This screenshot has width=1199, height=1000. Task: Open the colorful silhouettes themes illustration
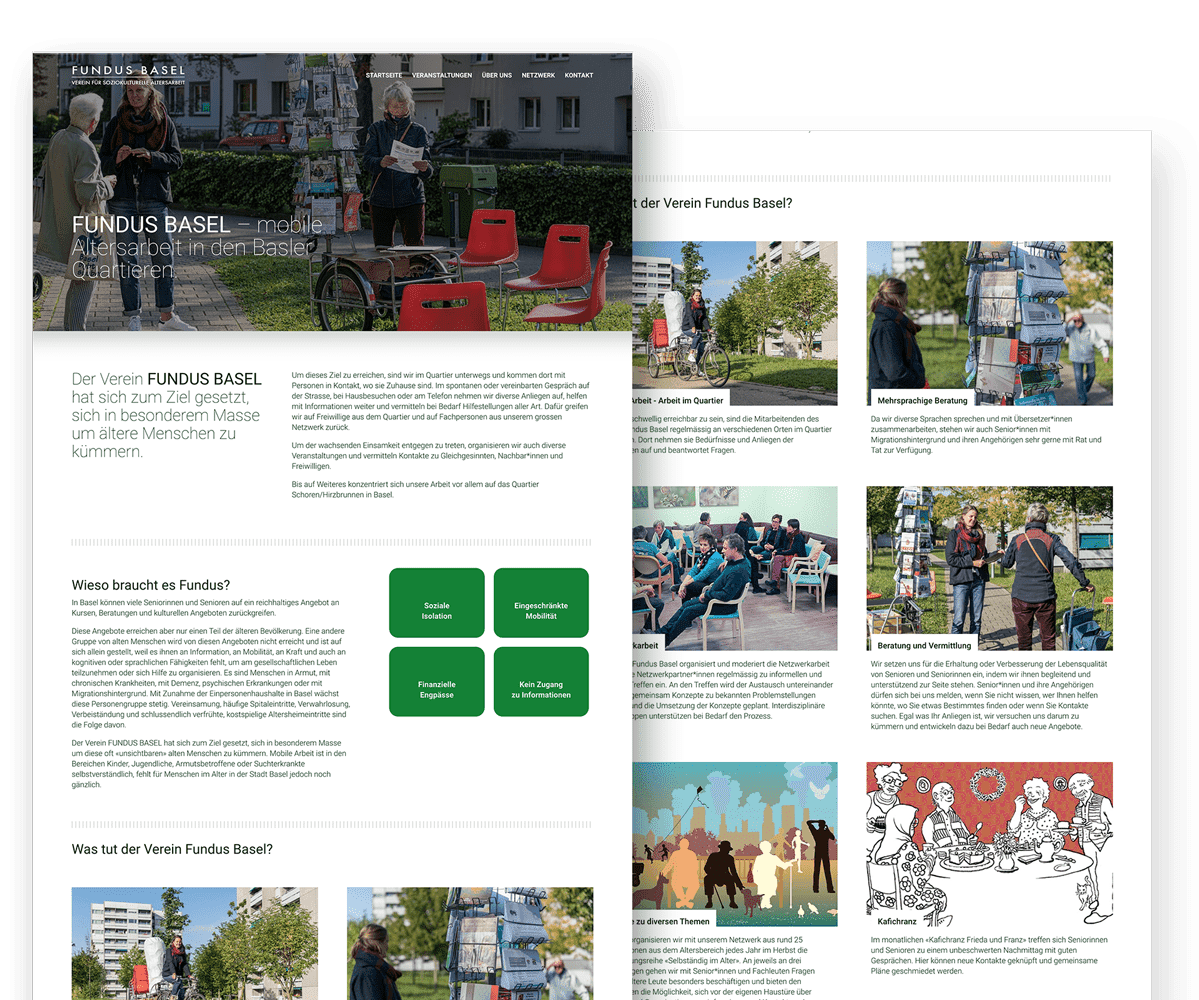pos(735,844)
